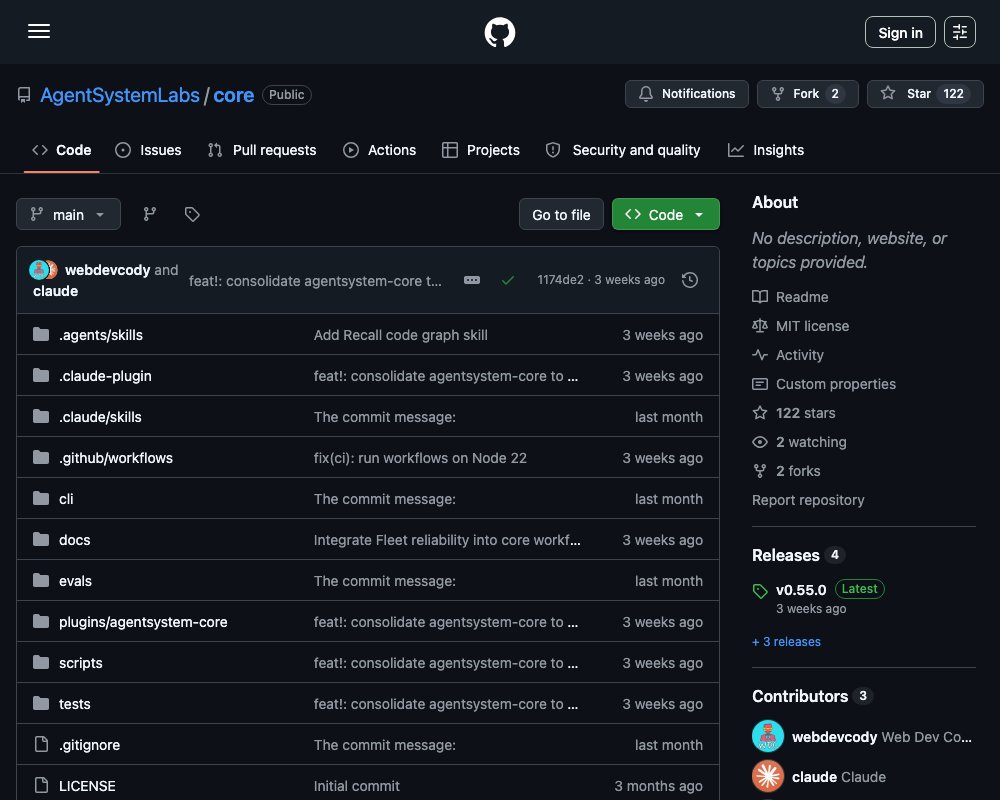Open the appearance settings icon button
1000x800 pixels.
coord(959,32)
